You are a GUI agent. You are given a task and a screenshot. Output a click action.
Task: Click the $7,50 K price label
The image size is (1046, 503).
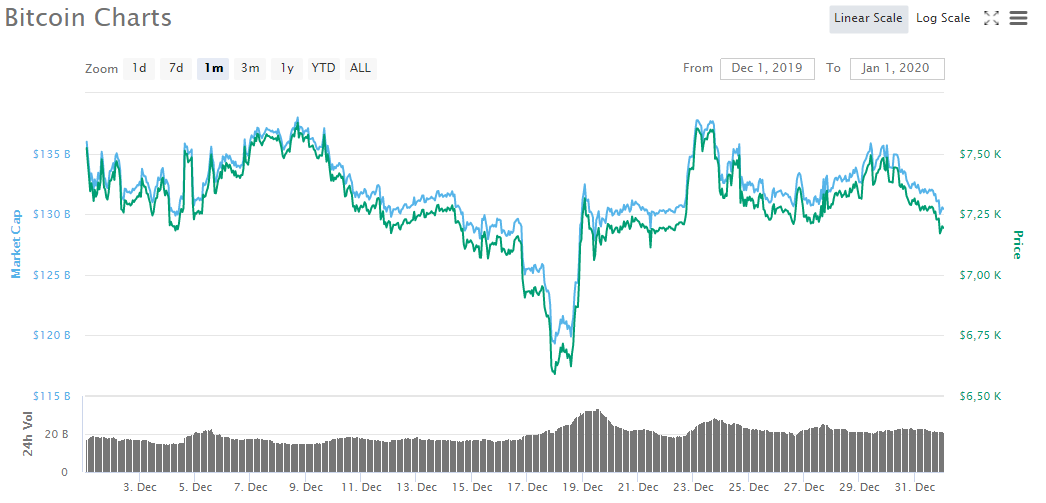(x=981, y=154)
